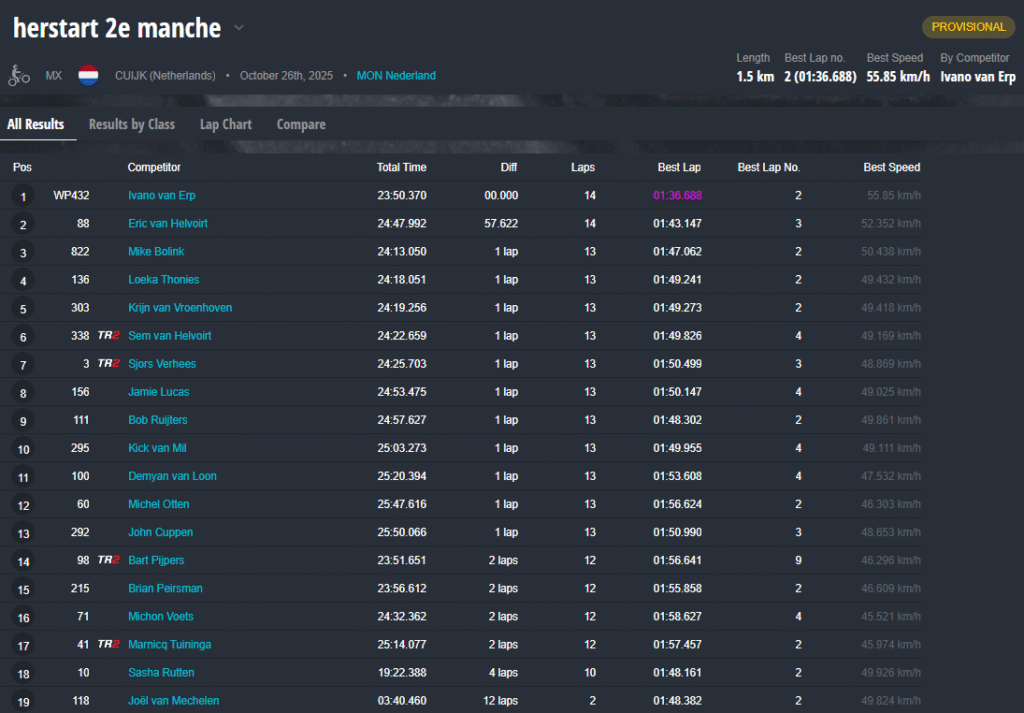The image size is (1024, 713).
Task: Click TR2 badge next to Sem van Helvoirt
Action: pos(109,336)
